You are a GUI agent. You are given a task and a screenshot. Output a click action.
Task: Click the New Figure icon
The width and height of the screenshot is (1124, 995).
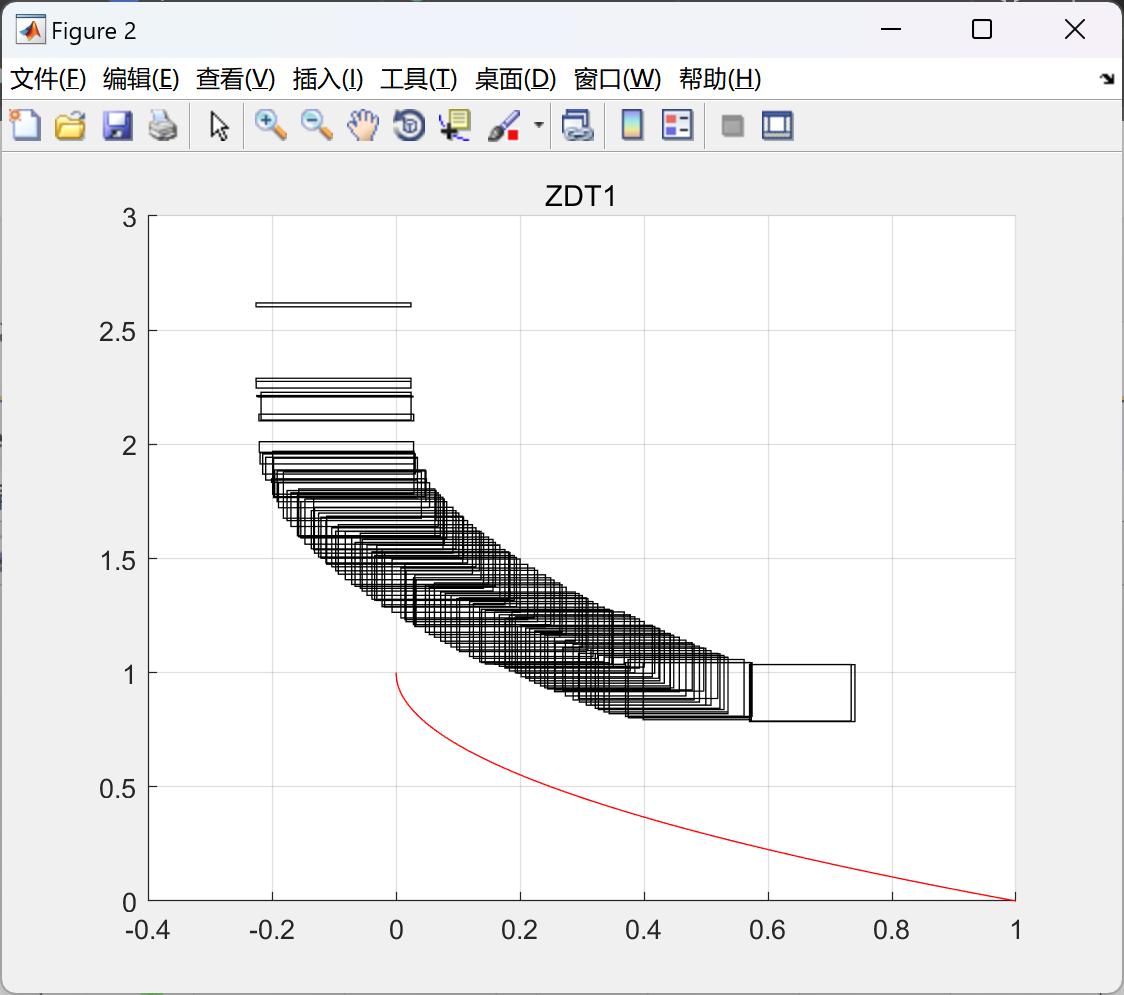[x=25, y=125]
